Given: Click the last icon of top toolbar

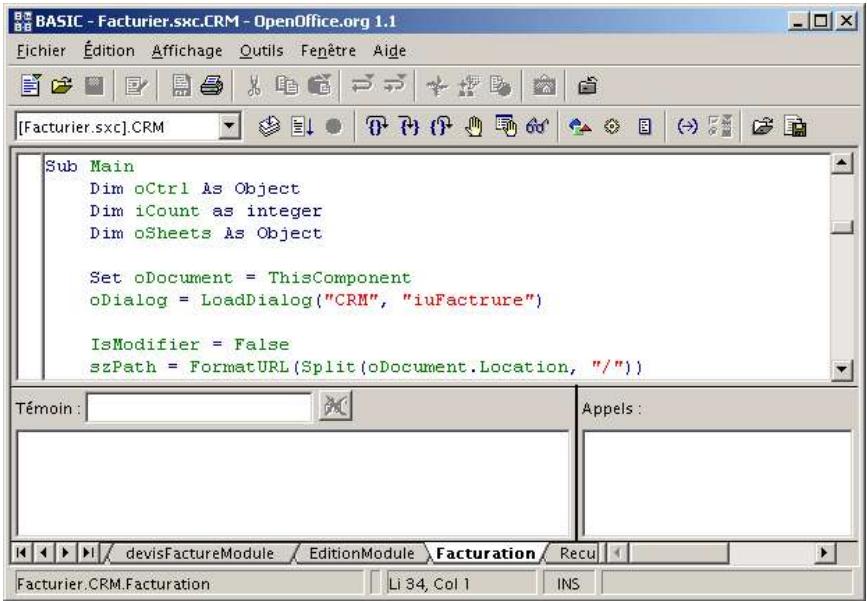Looking at the screenshot, I should (587, 86).
